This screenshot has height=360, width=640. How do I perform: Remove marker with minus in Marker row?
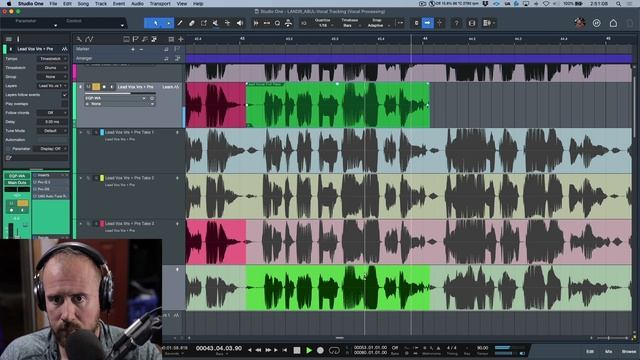(x=141, y=49)
